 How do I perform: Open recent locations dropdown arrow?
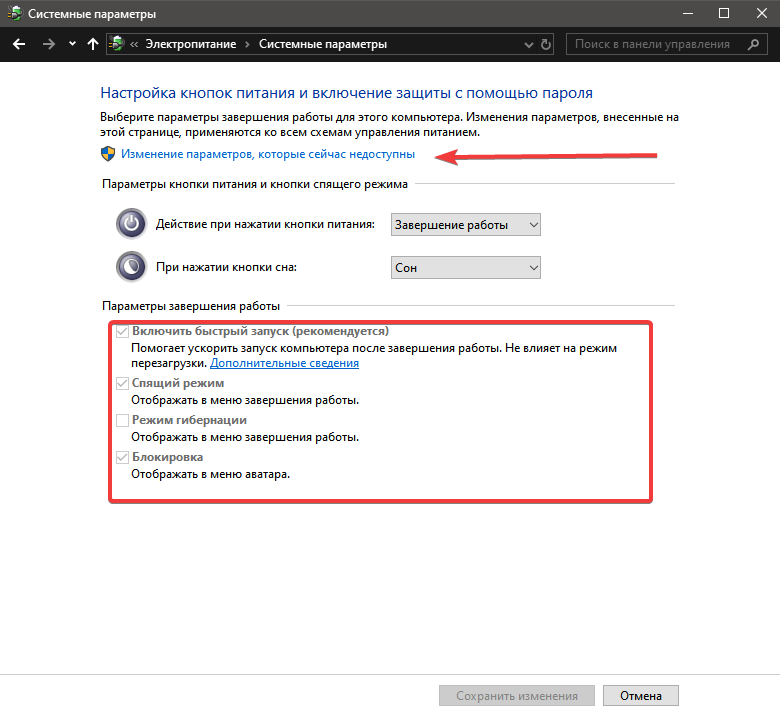tap(73, 44)
